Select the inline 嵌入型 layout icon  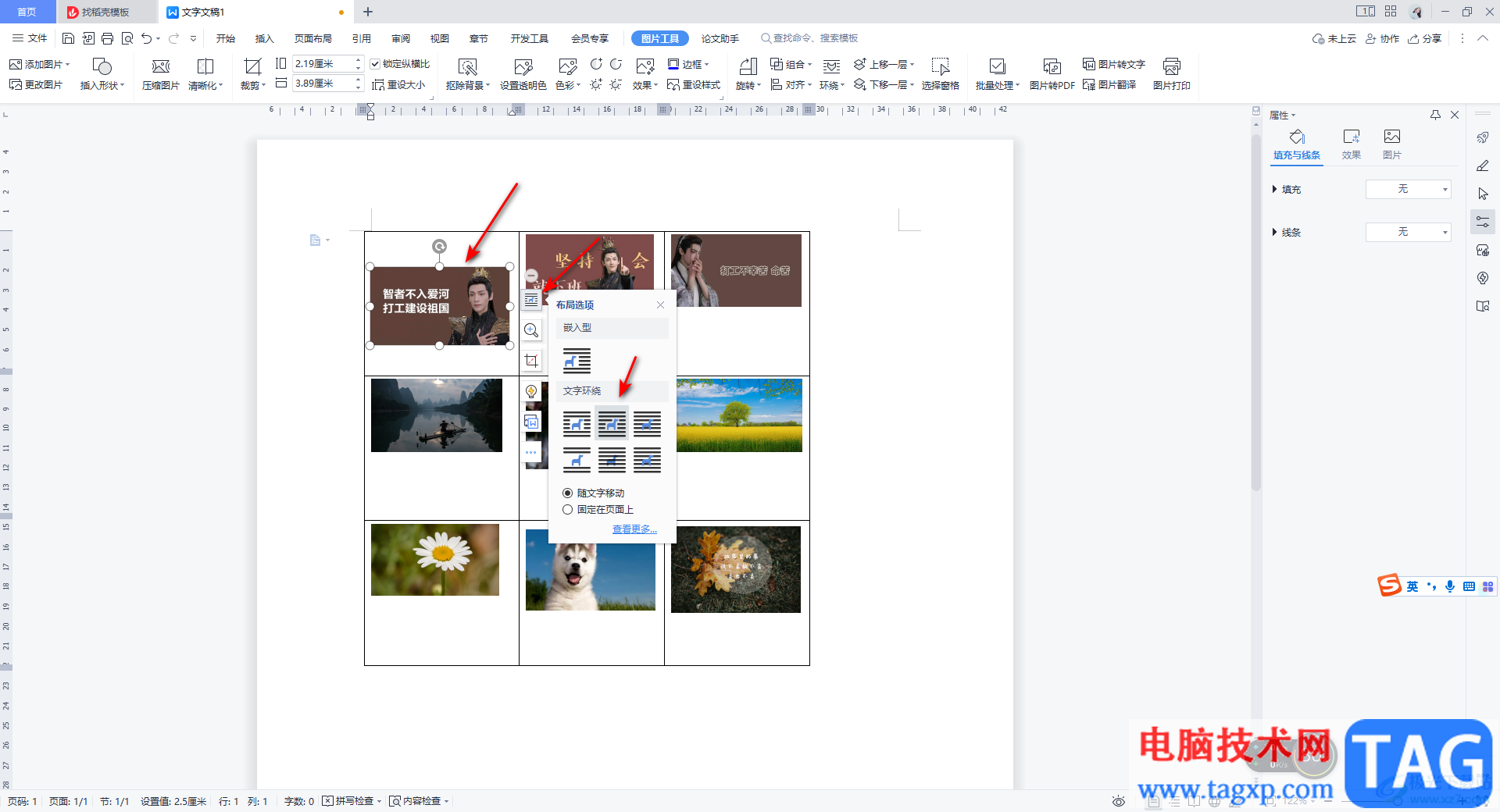(x=577, y=361)
